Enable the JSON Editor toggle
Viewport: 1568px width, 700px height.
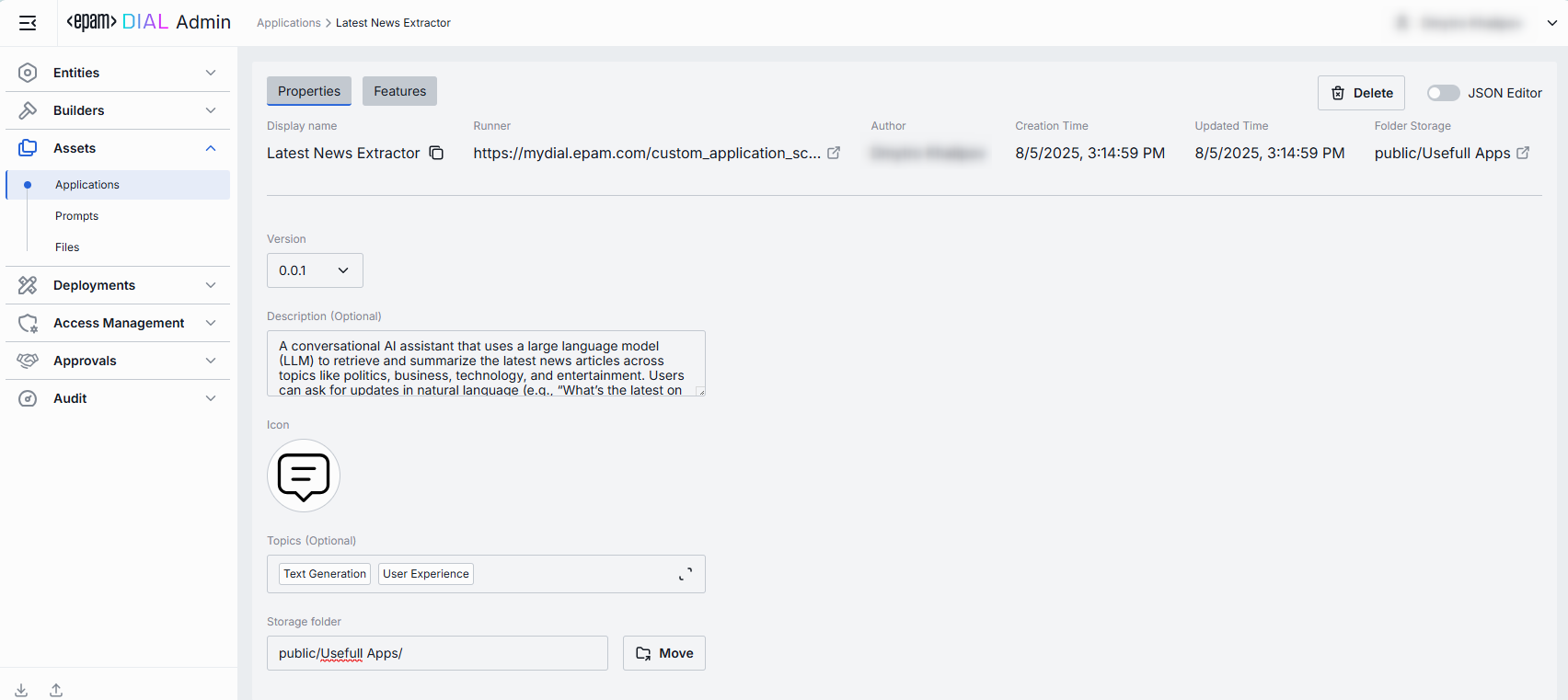(x=1443, y=93)
